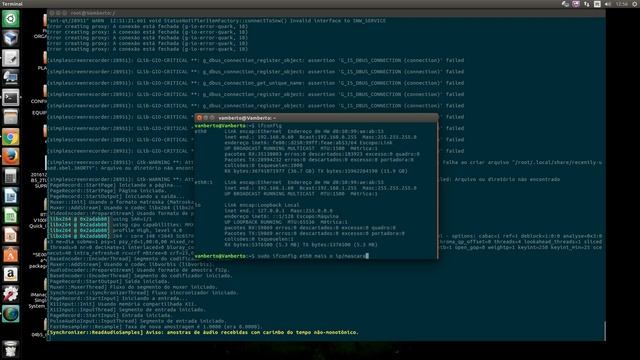Open LibreOffice Writer from the launcher

pos(11,196)
